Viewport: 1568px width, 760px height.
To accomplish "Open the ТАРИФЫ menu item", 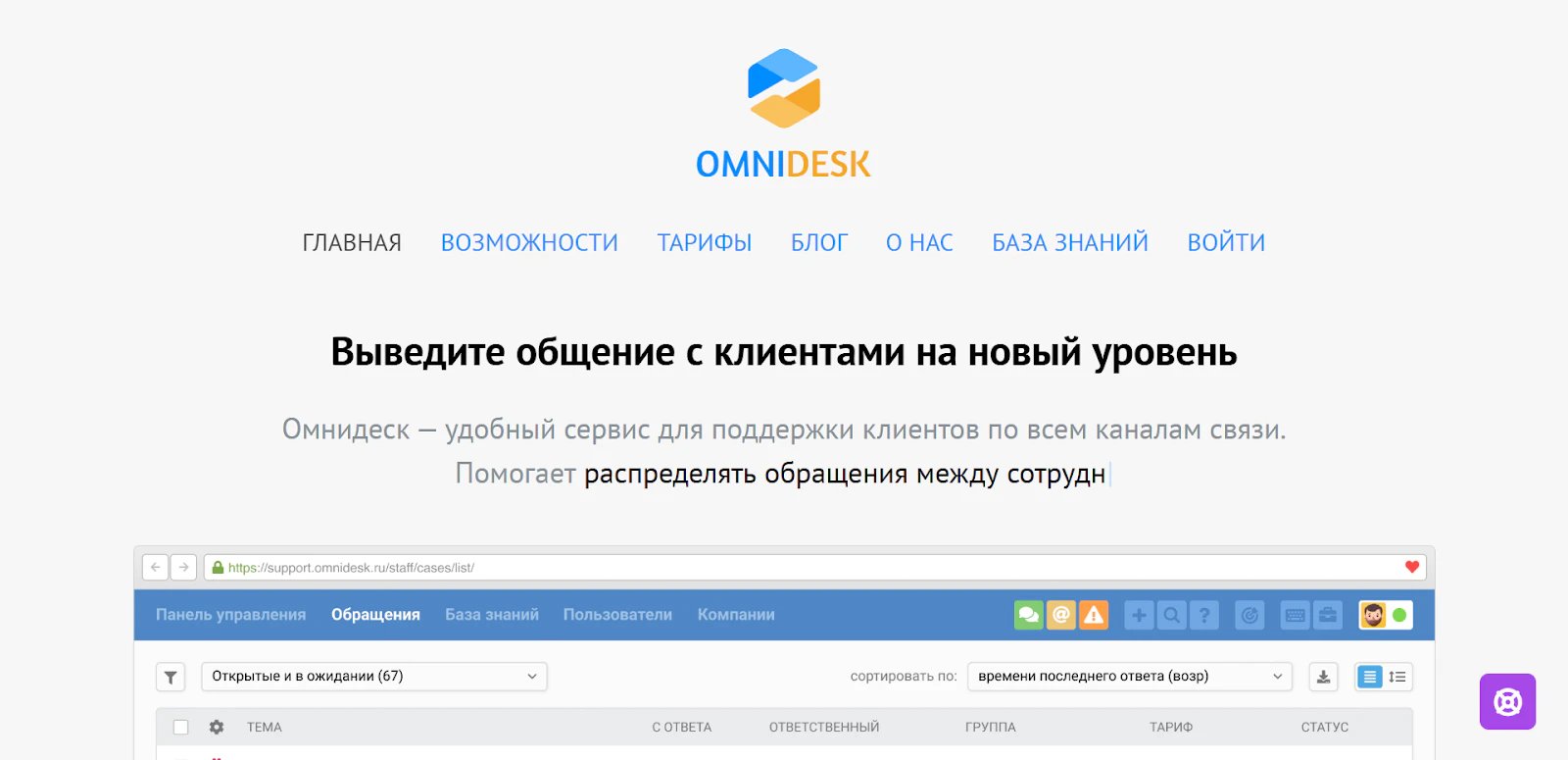I will point(705,242).
